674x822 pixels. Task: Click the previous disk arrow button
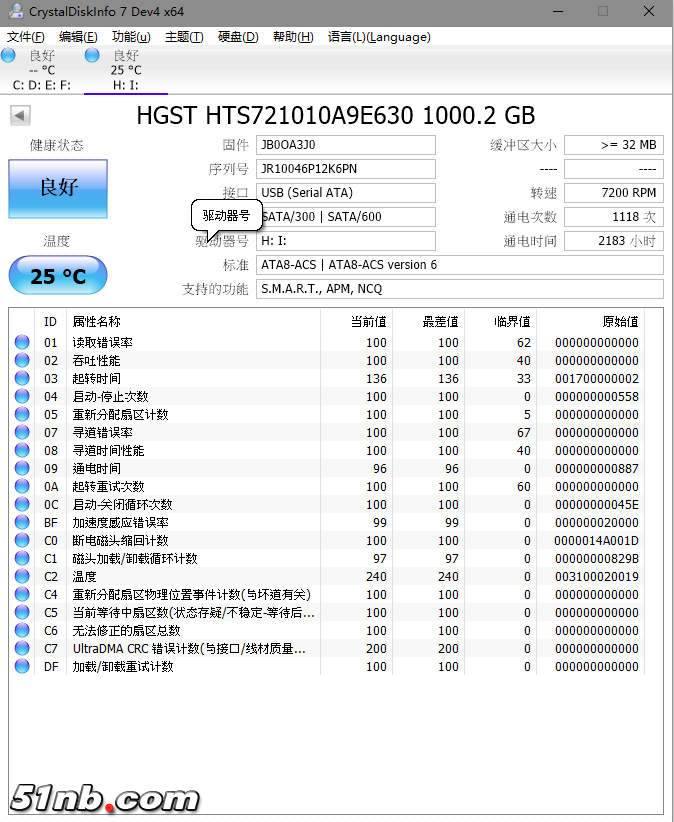(20, 116)
